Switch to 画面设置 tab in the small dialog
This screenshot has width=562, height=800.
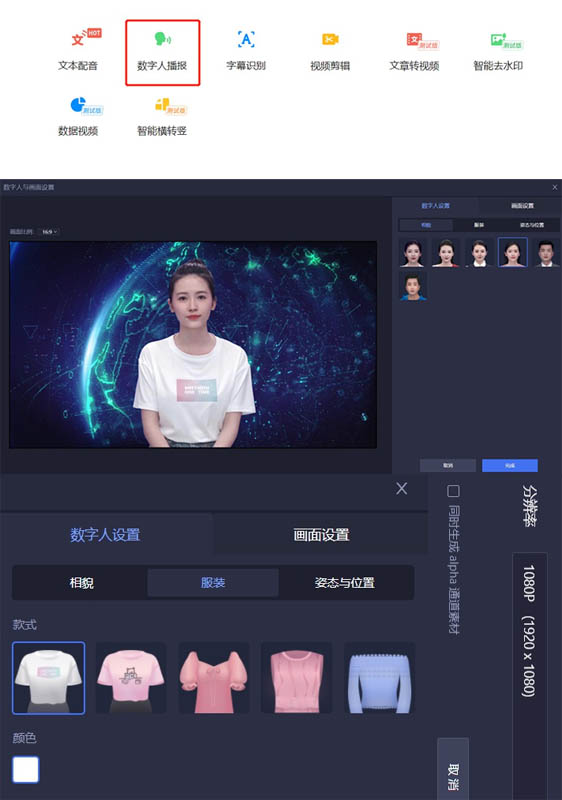522,206
